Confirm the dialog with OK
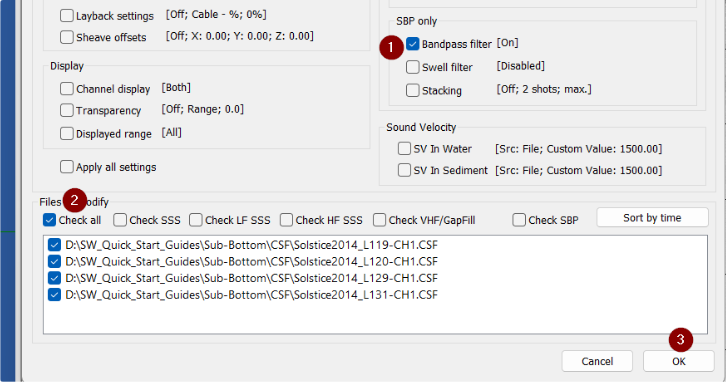 pos(679,361)
